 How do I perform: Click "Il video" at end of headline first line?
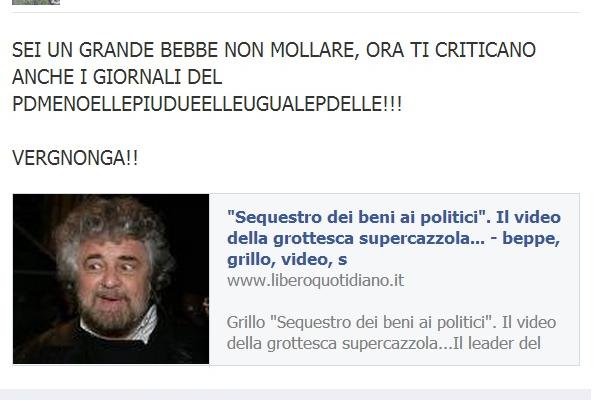tap(529, 217)
